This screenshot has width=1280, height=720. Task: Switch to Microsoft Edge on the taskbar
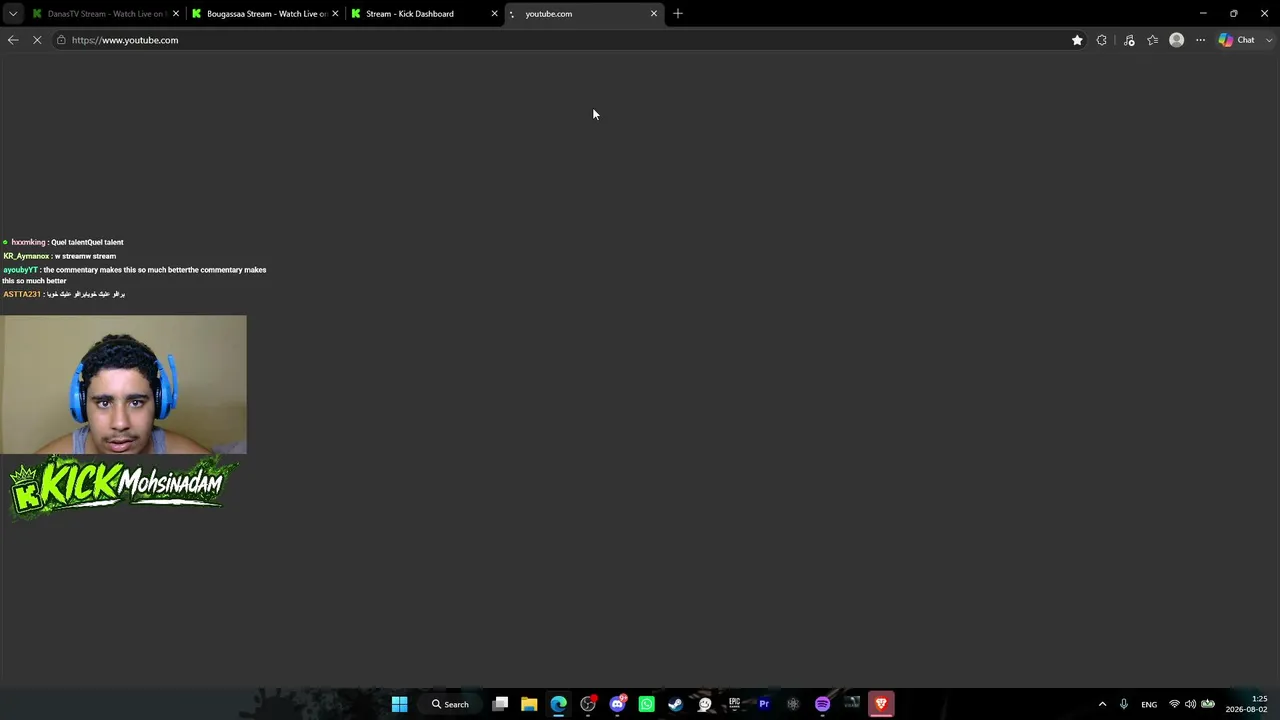558,704
